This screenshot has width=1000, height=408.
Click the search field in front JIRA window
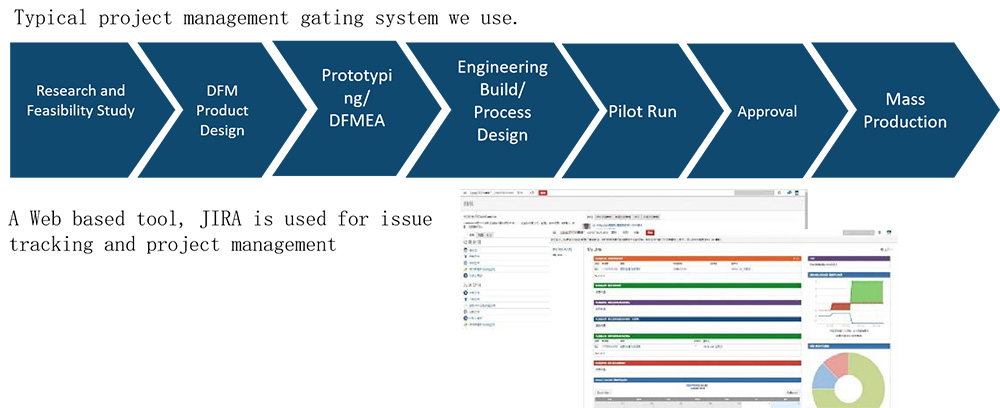click(858, 233)
